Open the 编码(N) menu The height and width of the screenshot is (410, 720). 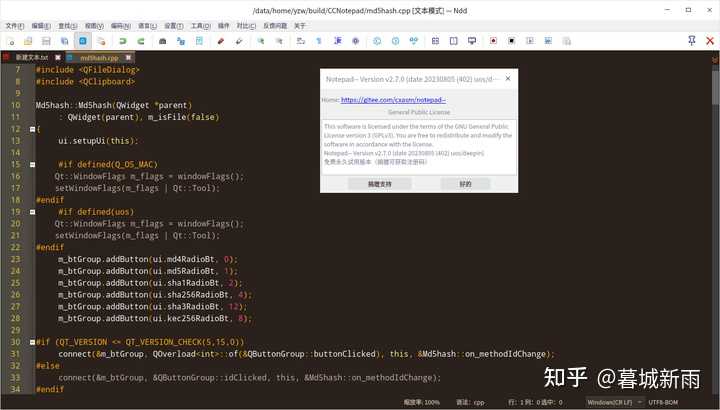[x=121, y=26]
